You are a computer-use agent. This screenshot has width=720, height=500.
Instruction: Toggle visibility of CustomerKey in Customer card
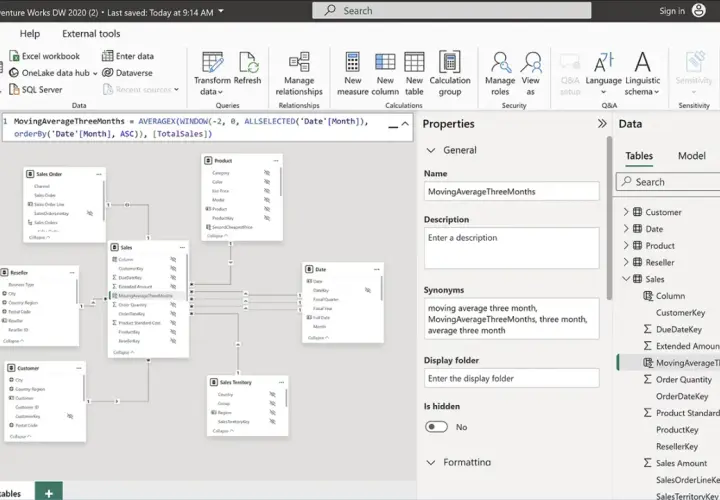pyautogui.click(x=70, y=416)
